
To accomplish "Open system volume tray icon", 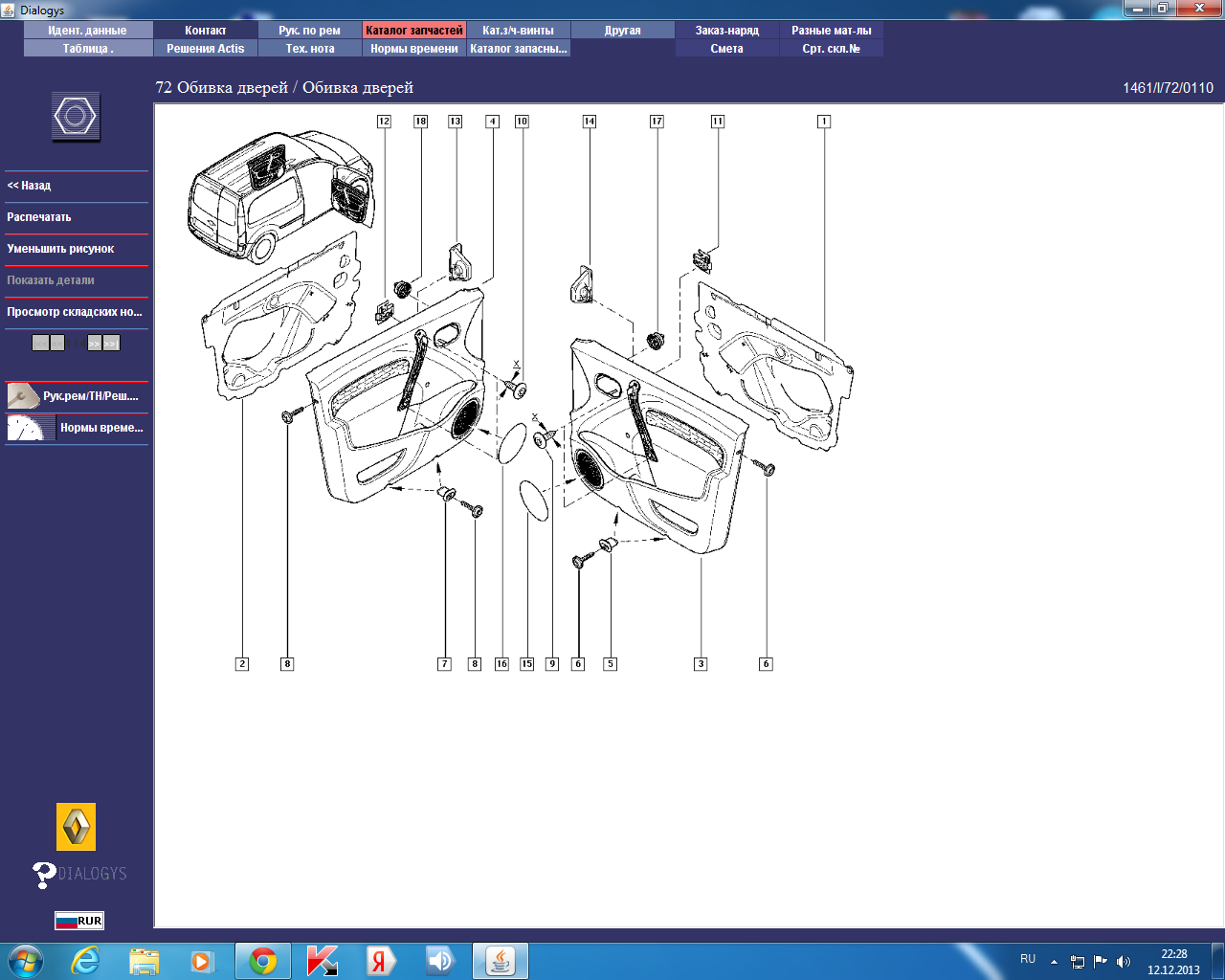I will click(x=1124, y=962).
